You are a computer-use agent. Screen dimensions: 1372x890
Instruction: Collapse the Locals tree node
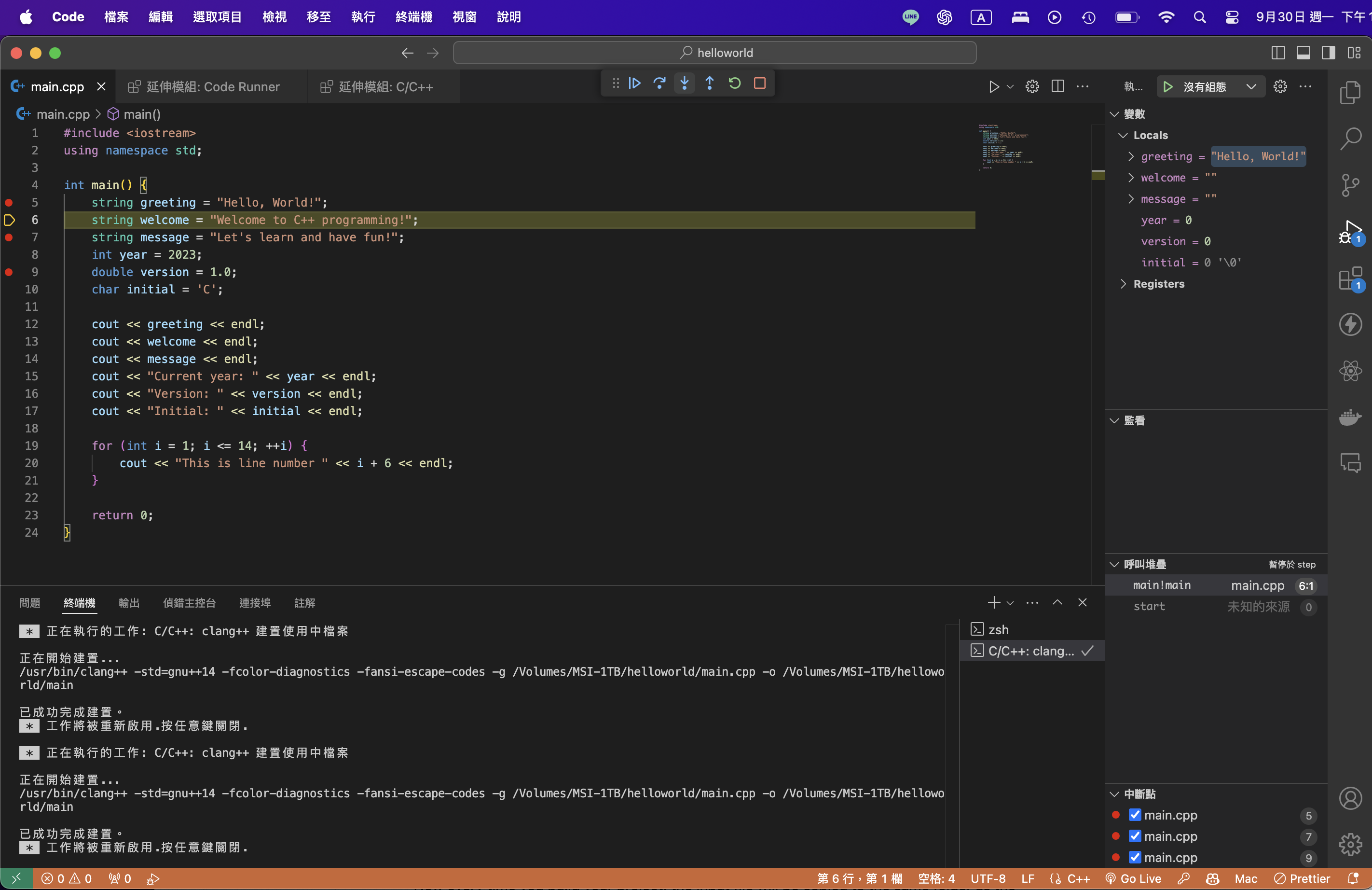point(1123,136)
